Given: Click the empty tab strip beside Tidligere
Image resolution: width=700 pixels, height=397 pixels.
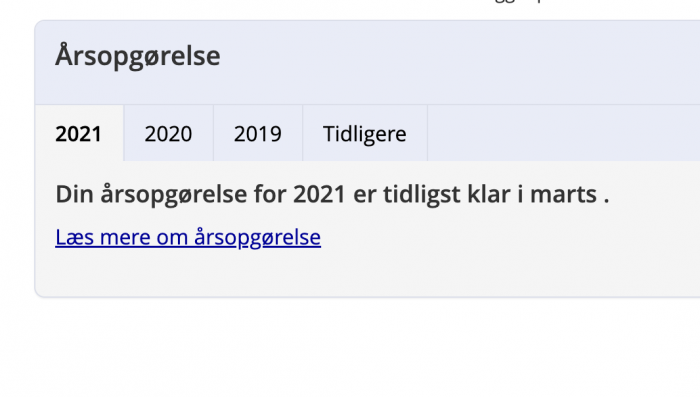Looking at the screenshot, I should coord(563,133).
